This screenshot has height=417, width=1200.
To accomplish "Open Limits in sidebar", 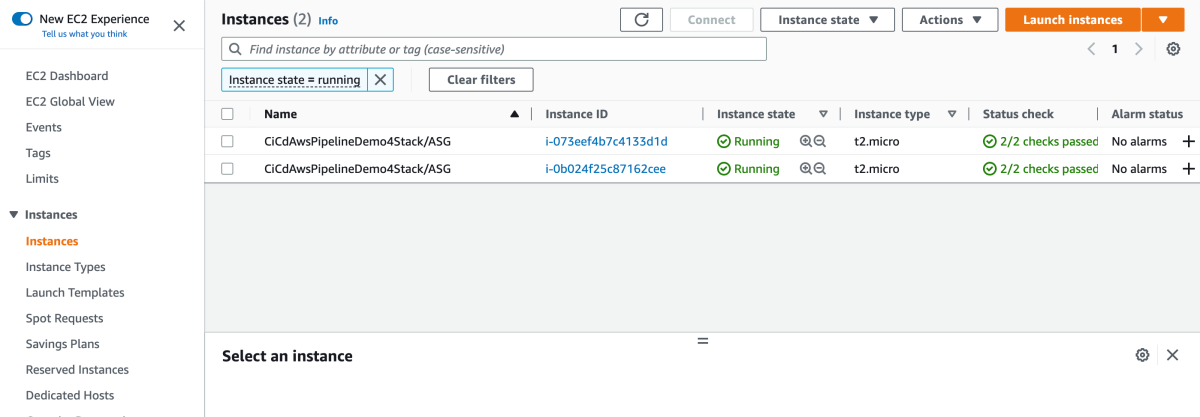I will [x=42, y=179].
